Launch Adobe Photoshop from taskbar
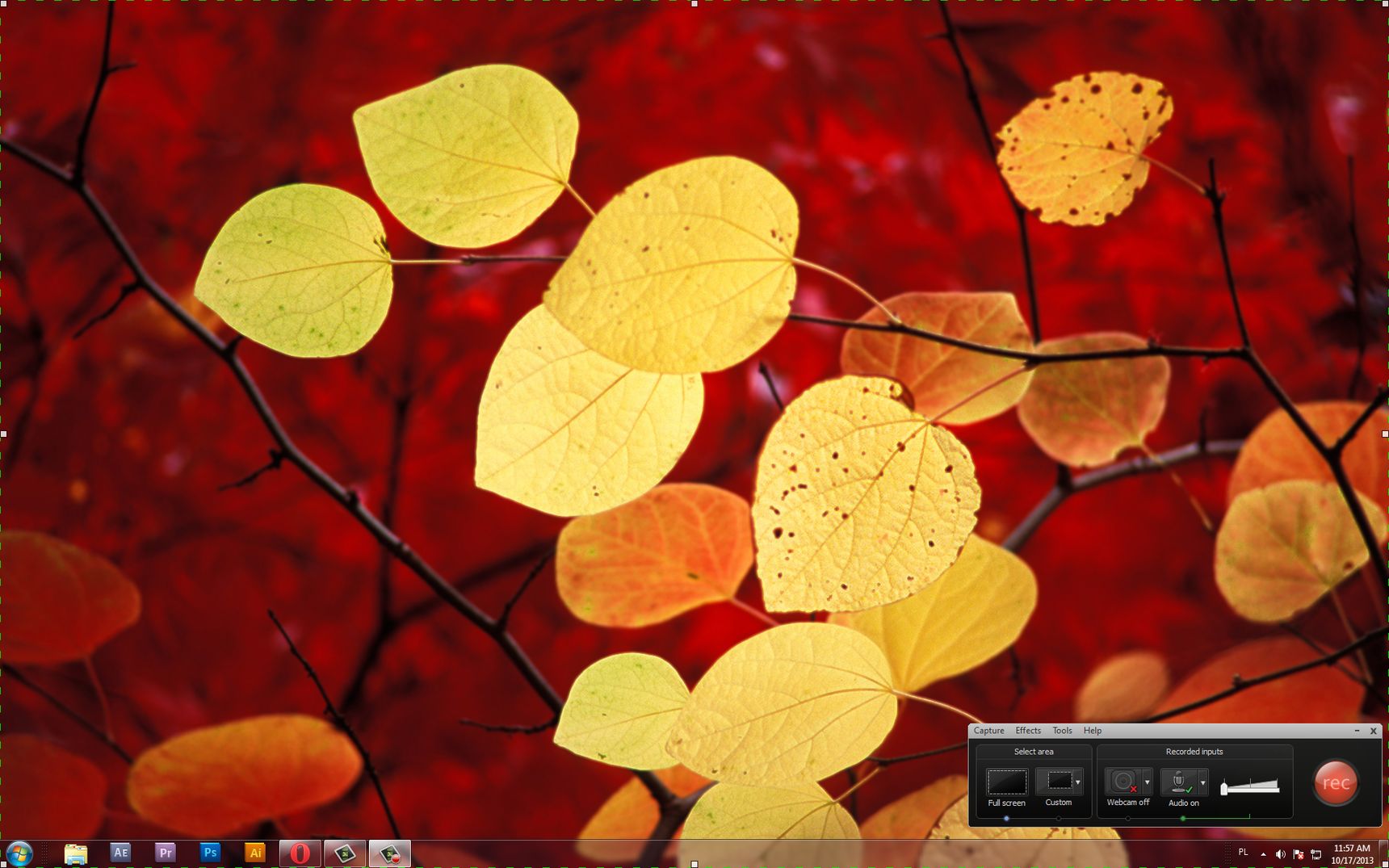This screenshot has width=1389, height=868. pyautogui.click(x=210, y=853)
